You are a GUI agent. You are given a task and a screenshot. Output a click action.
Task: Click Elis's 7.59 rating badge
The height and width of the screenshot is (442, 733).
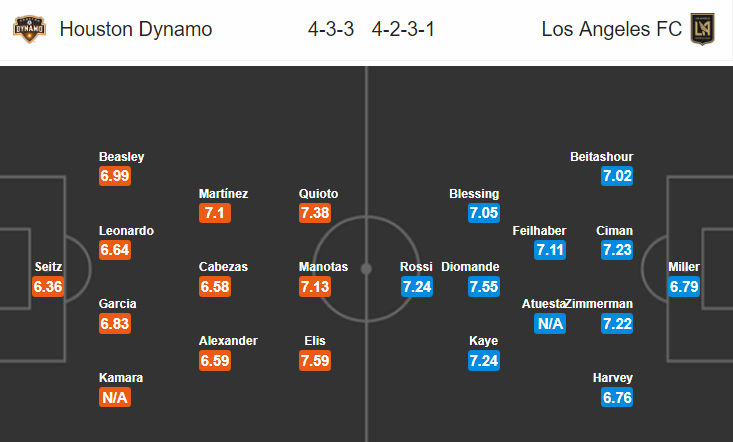tap(315, 361)
